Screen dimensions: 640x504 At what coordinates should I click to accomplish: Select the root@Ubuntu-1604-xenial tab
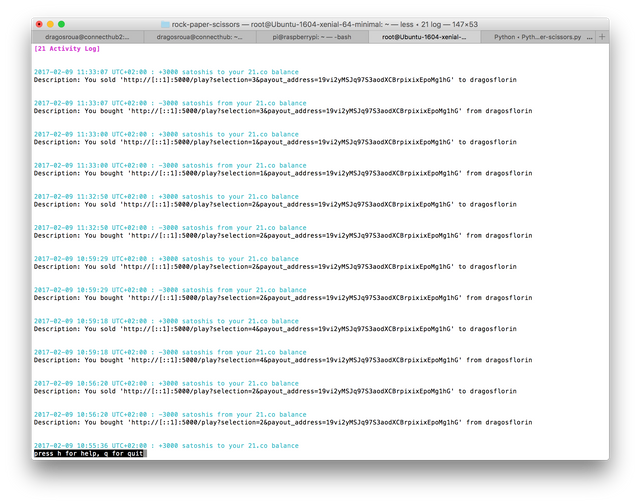424,37
